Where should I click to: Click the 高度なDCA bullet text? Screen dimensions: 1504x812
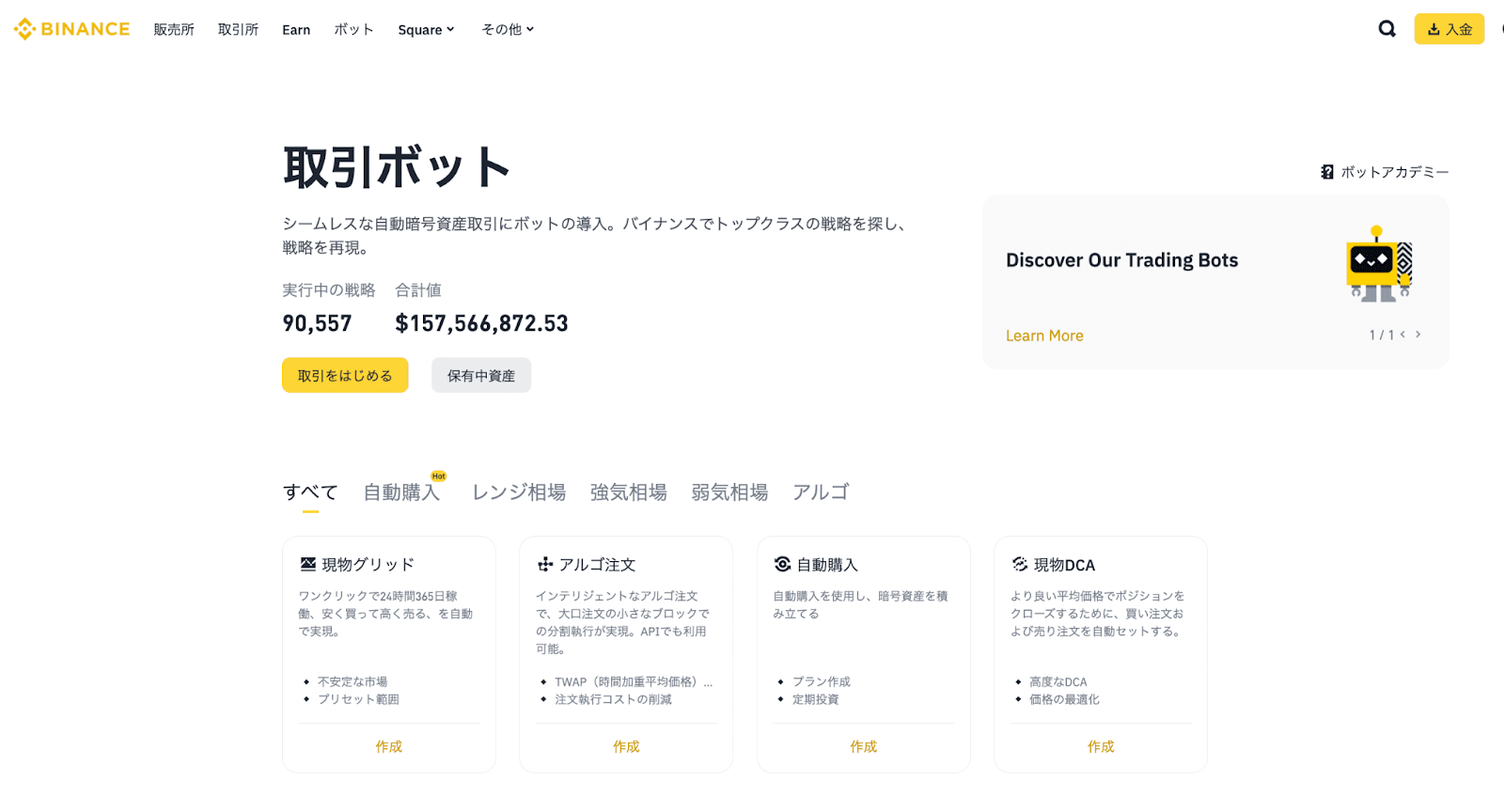pos(1058,682)
